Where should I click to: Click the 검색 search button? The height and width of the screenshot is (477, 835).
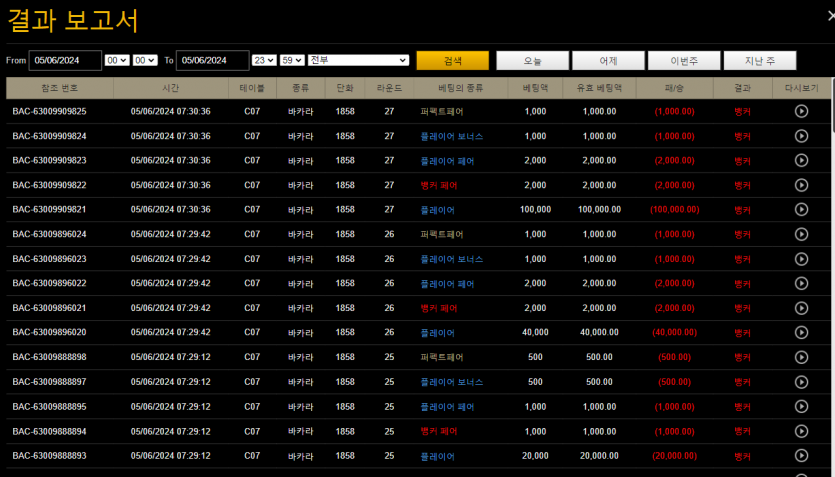pyautogui.click(x=453, y=61)
